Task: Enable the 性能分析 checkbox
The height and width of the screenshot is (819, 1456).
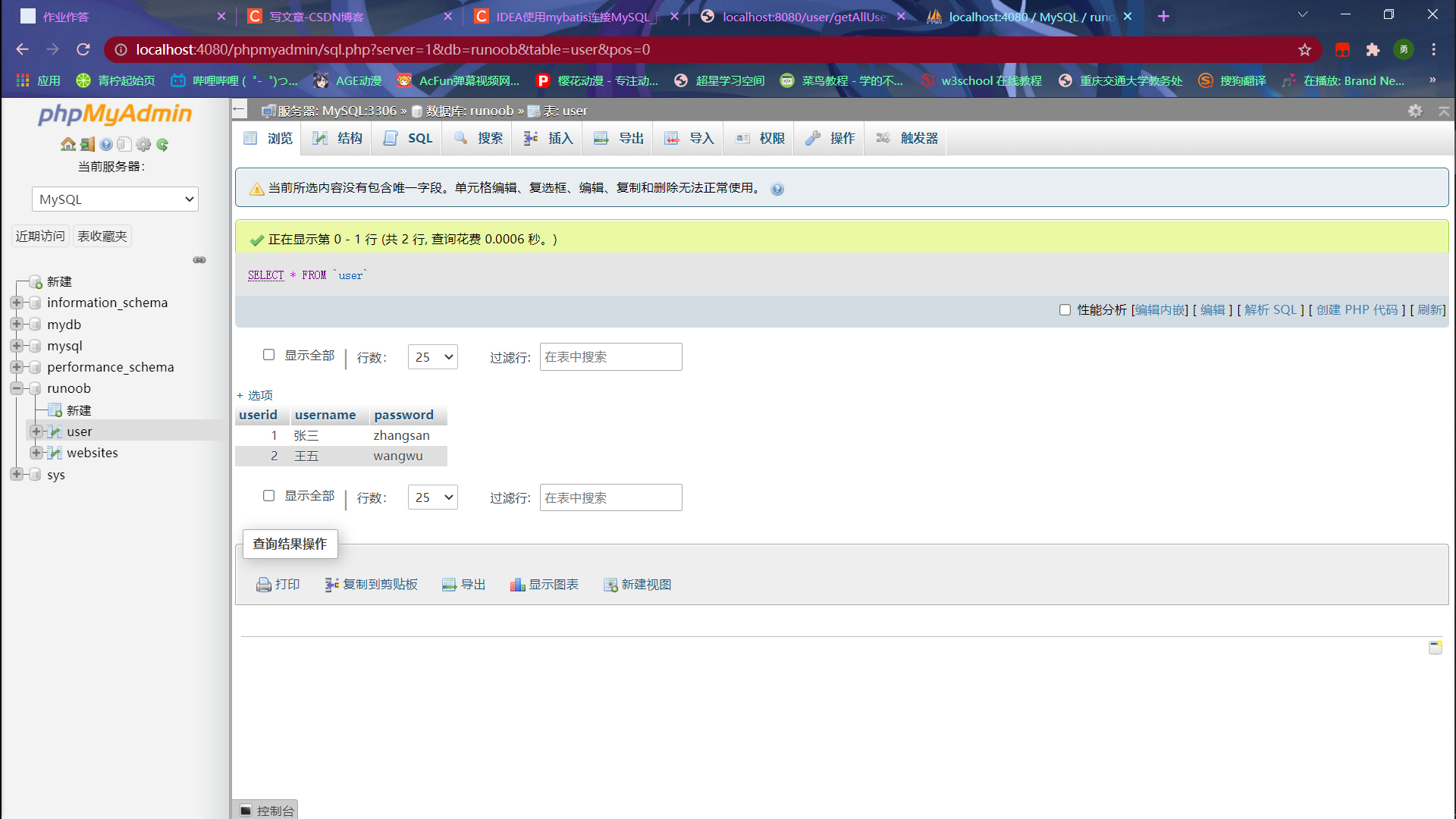Action: tap(1065, 309)
